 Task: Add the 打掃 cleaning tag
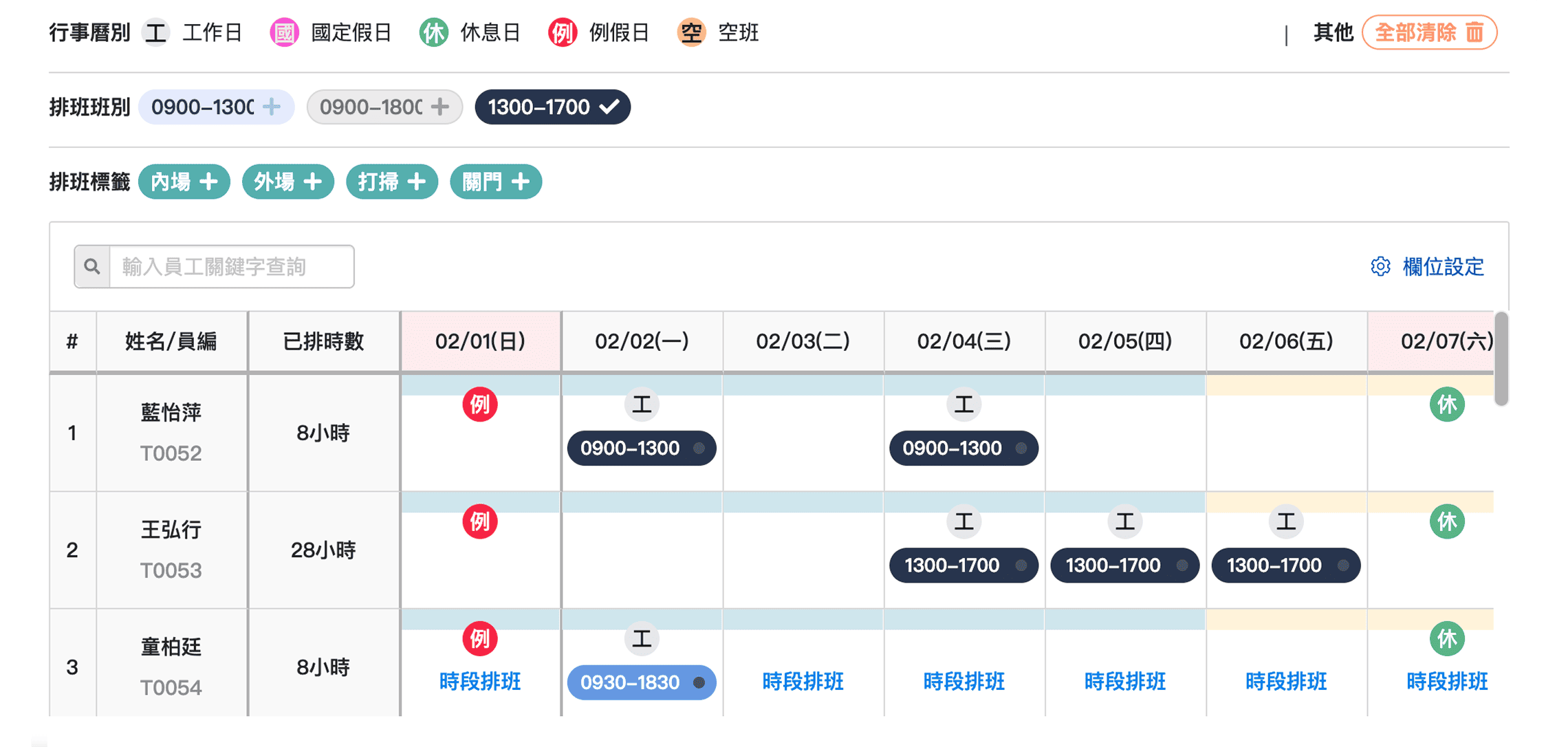click(x=392, y=182)
